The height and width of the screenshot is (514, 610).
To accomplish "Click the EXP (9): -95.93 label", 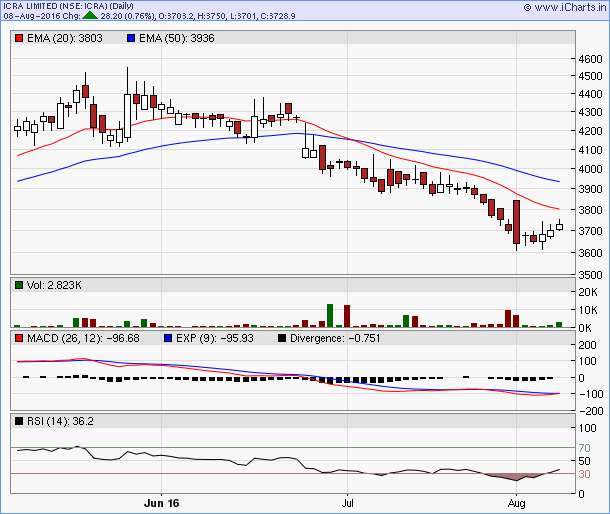I will pos(214,338).
